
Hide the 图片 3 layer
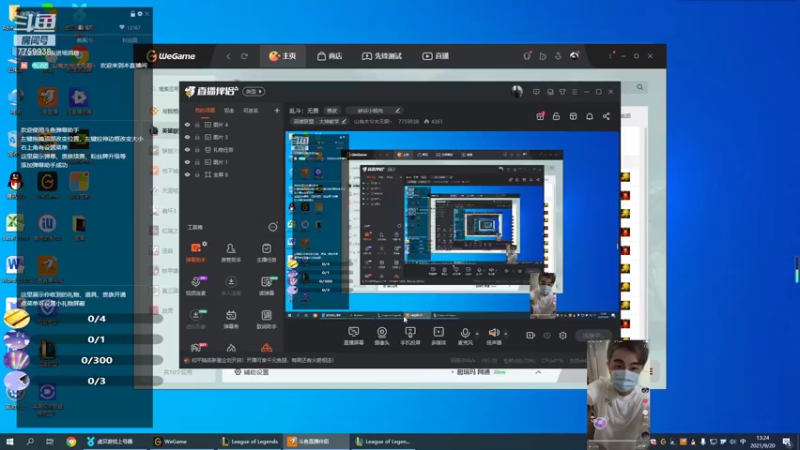(187, 137)
